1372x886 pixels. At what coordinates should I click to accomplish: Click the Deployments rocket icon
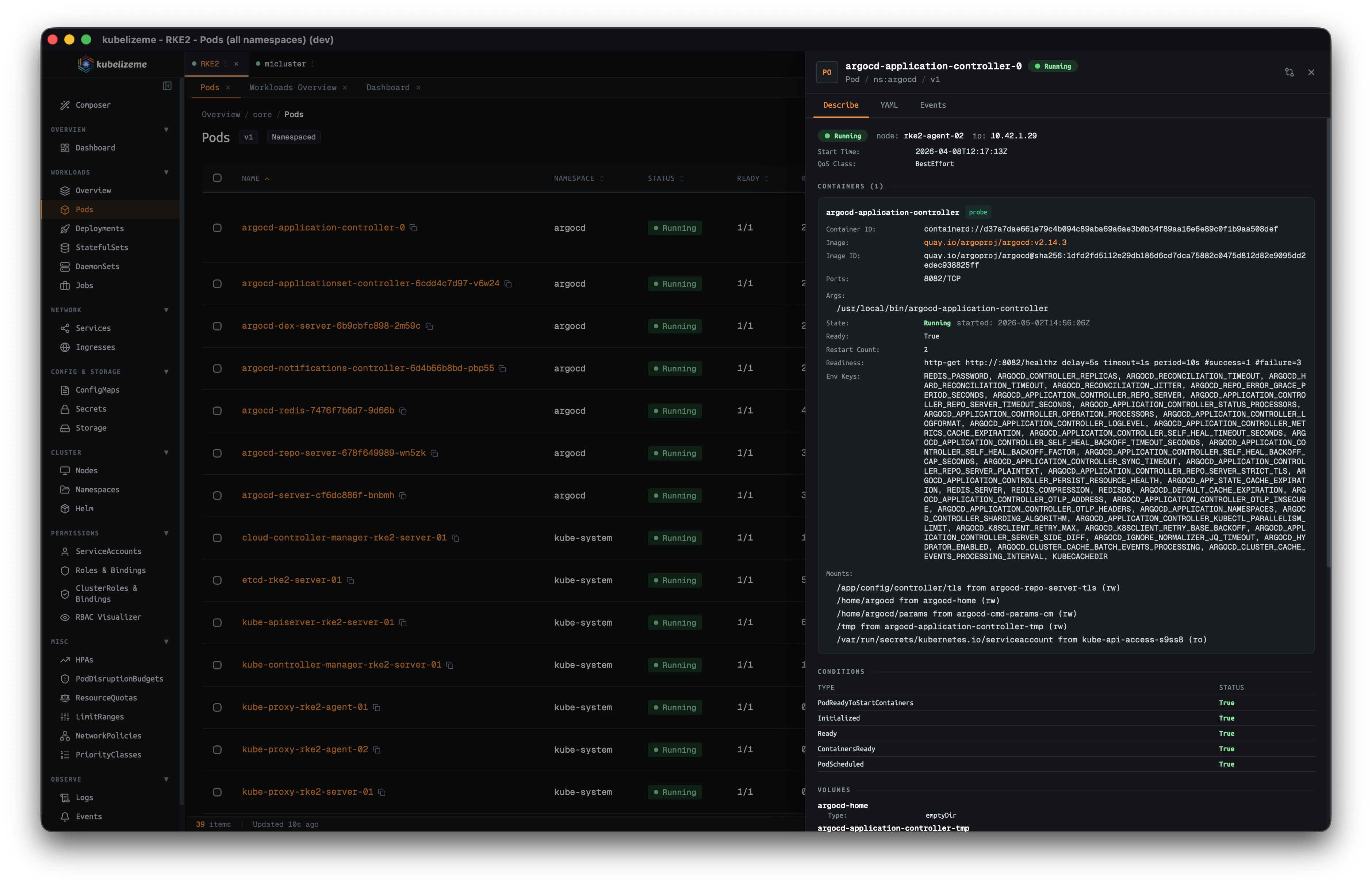(x=65, y=228)
